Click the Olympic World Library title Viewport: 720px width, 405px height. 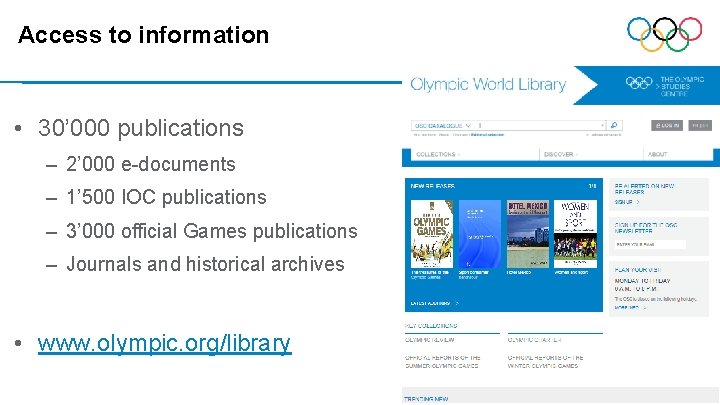click(488, 84)
